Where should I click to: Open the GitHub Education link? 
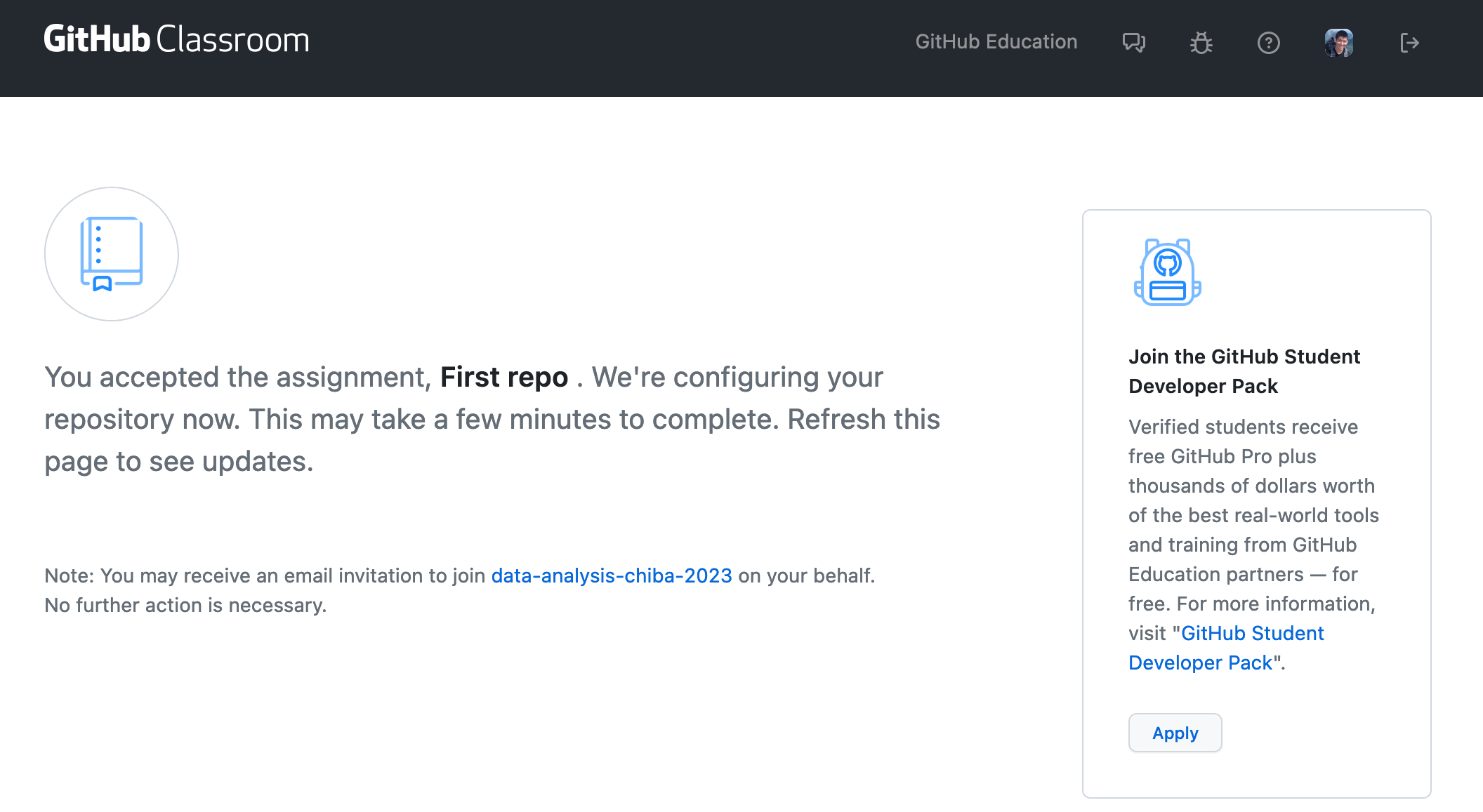point(996,42)
